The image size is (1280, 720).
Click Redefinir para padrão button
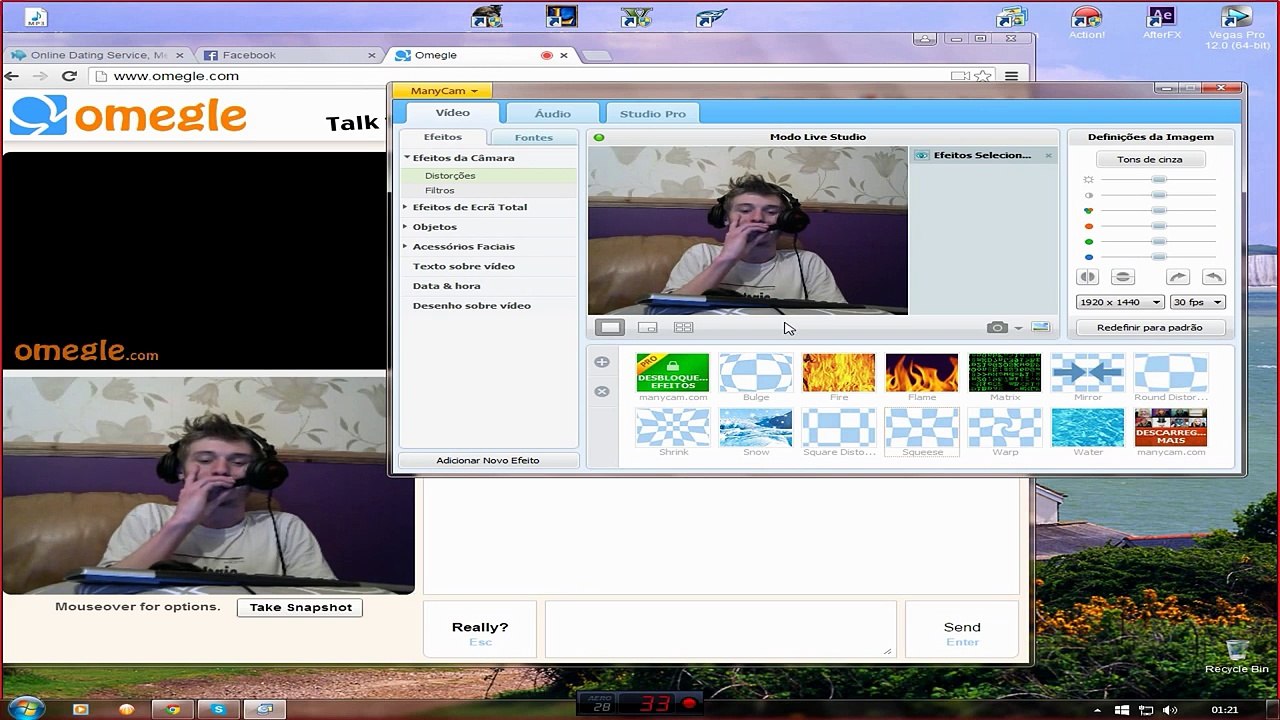[1150, 327]
